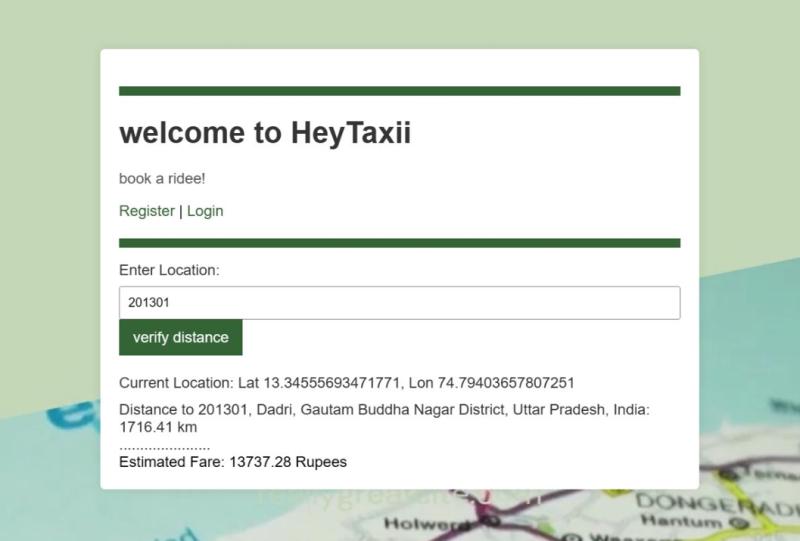
Task: Open the Login link
Action: click(x=205, y=211)
